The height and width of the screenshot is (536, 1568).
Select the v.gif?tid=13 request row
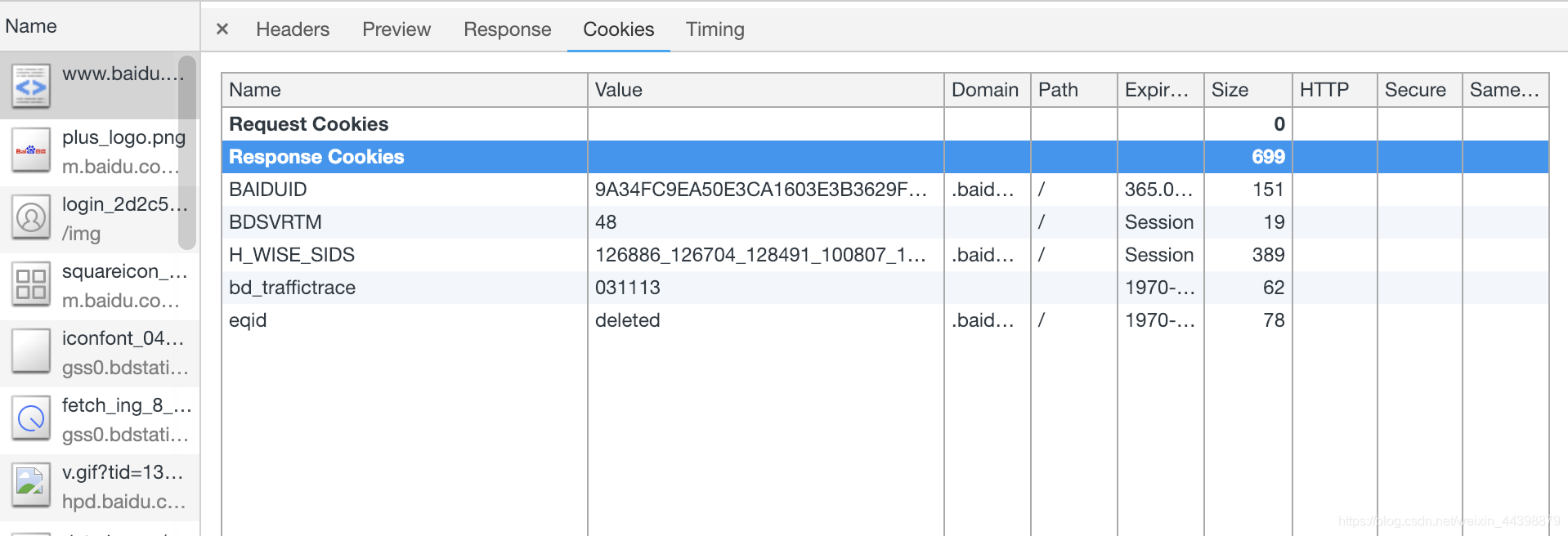pos(100,487)
